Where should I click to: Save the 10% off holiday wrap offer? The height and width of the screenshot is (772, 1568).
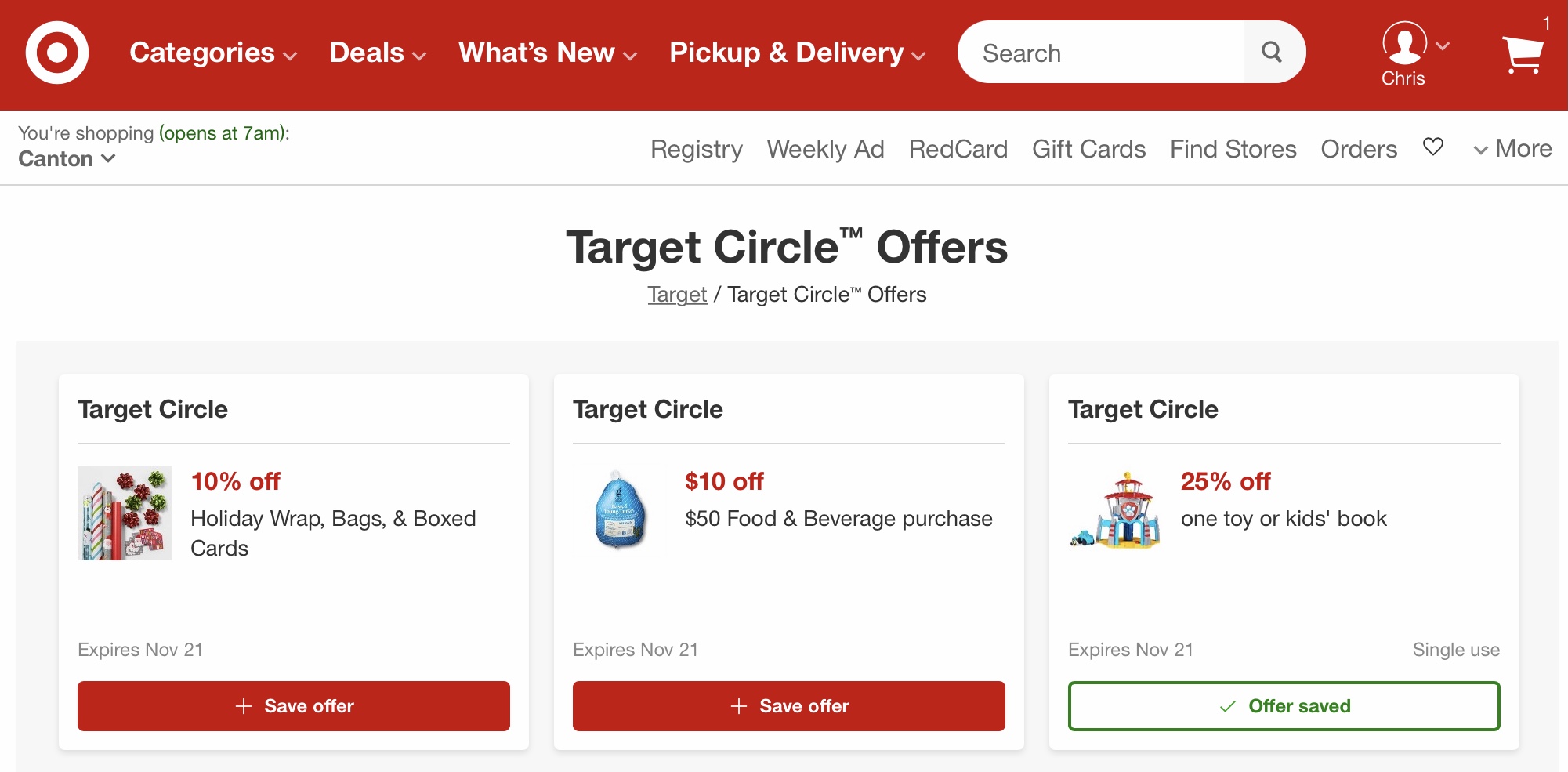point(294,706)
